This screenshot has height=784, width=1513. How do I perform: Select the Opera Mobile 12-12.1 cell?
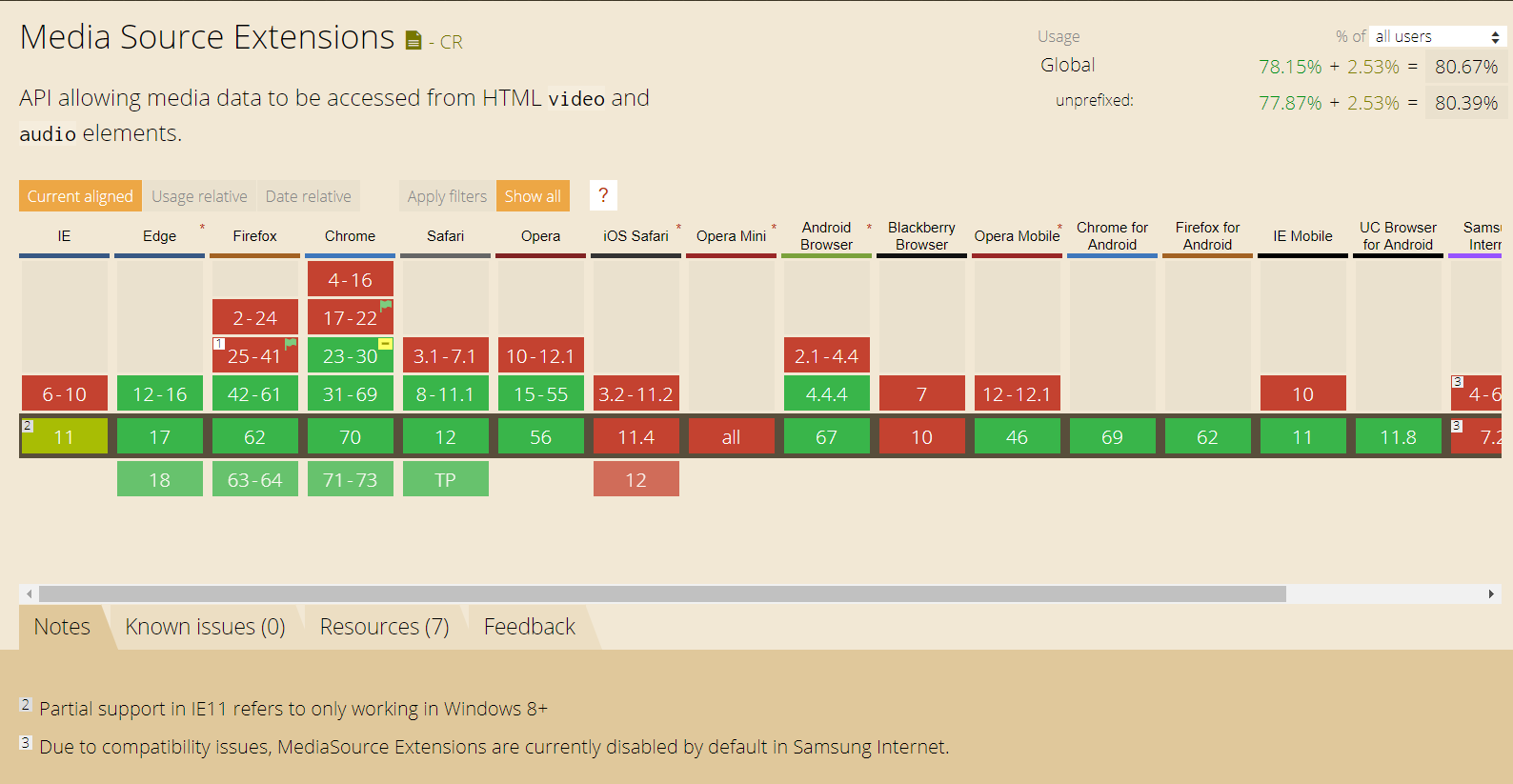click(1018, 393)
